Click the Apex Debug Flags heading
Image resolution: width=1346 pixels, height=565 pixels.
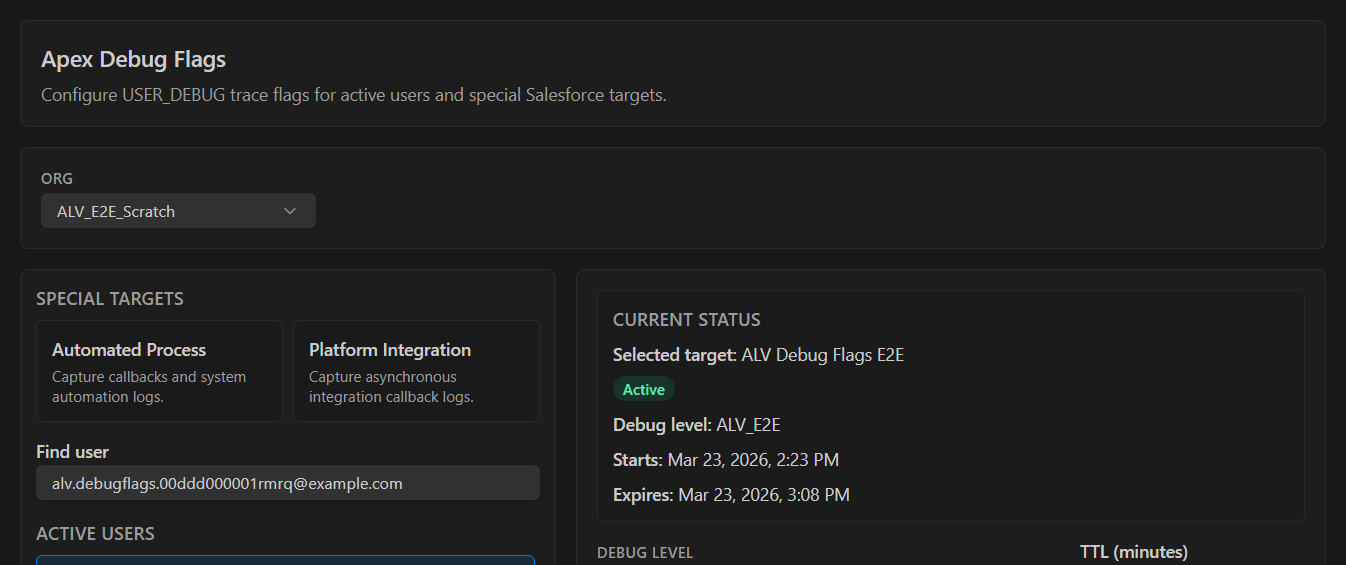133,60
